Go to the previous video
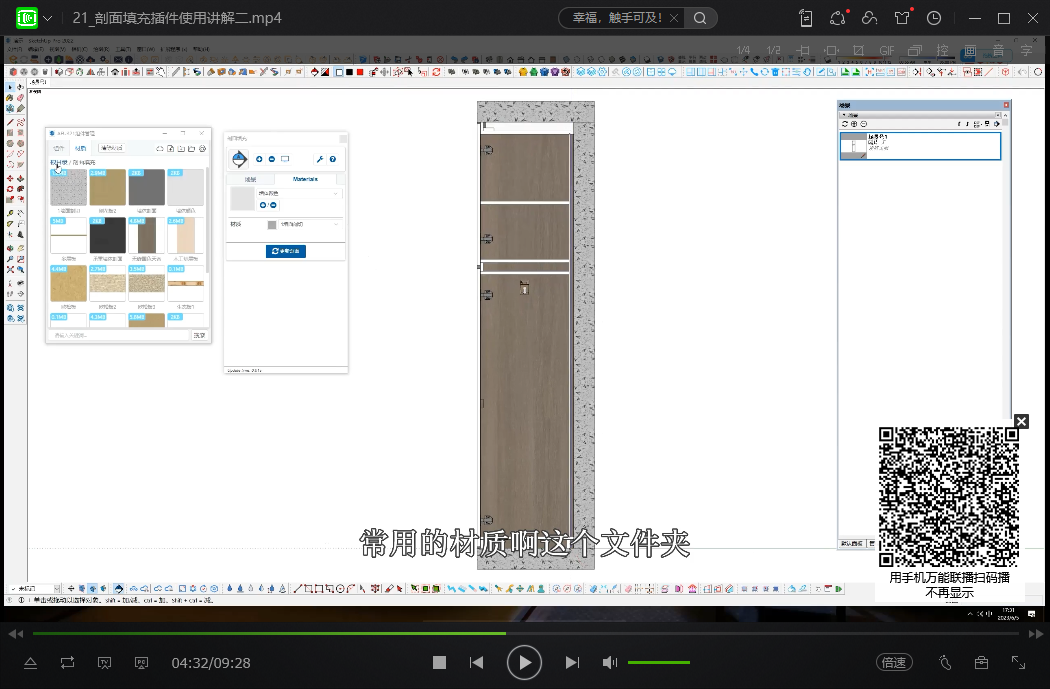The image size is (1050, 689). pos(477,663)
